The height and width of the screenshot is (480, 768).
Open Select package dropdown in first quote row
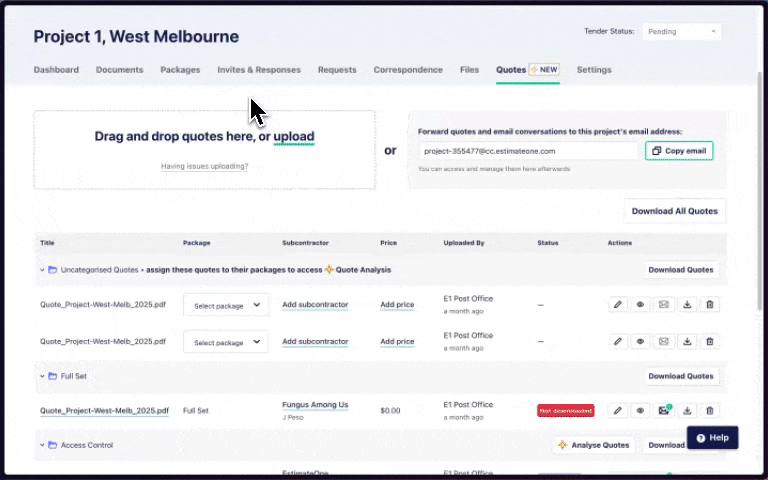(x=226, y=305)
